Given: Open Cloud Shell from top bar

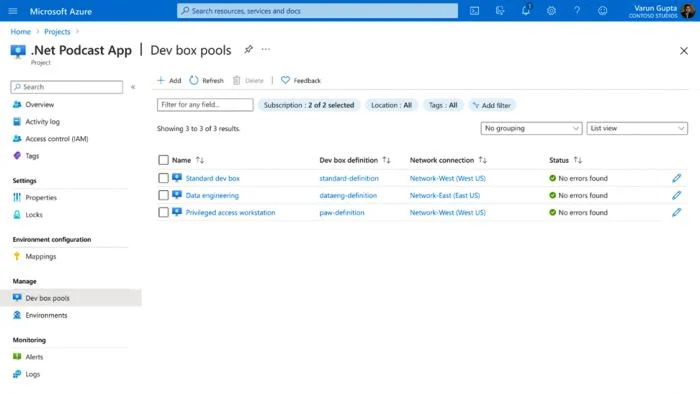Looking at the screenshot, I should click(x=475, y=11).
